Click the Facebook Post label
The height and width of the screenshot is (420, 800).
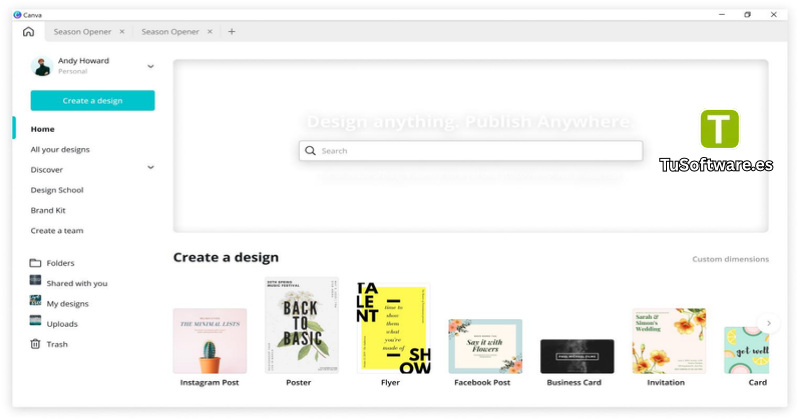482,382
